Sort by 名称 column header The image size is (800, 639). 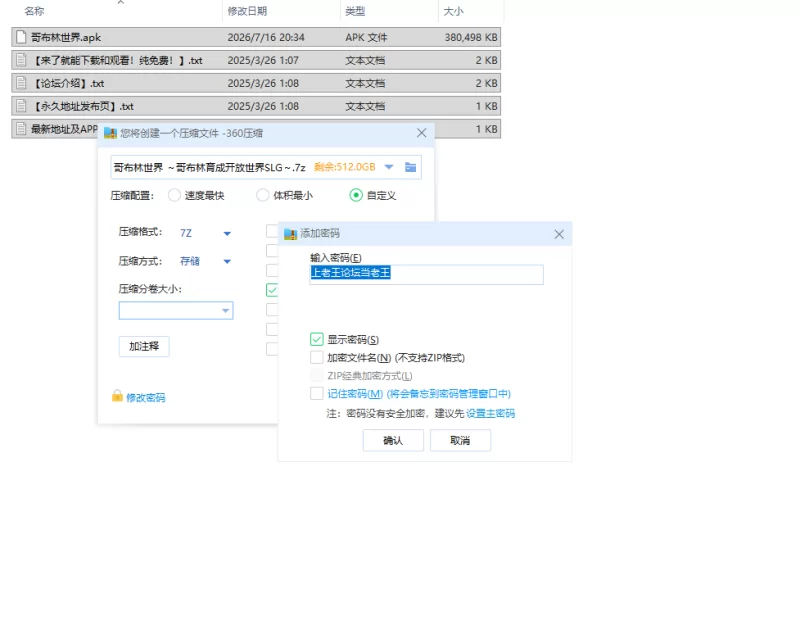coord(34,11)
